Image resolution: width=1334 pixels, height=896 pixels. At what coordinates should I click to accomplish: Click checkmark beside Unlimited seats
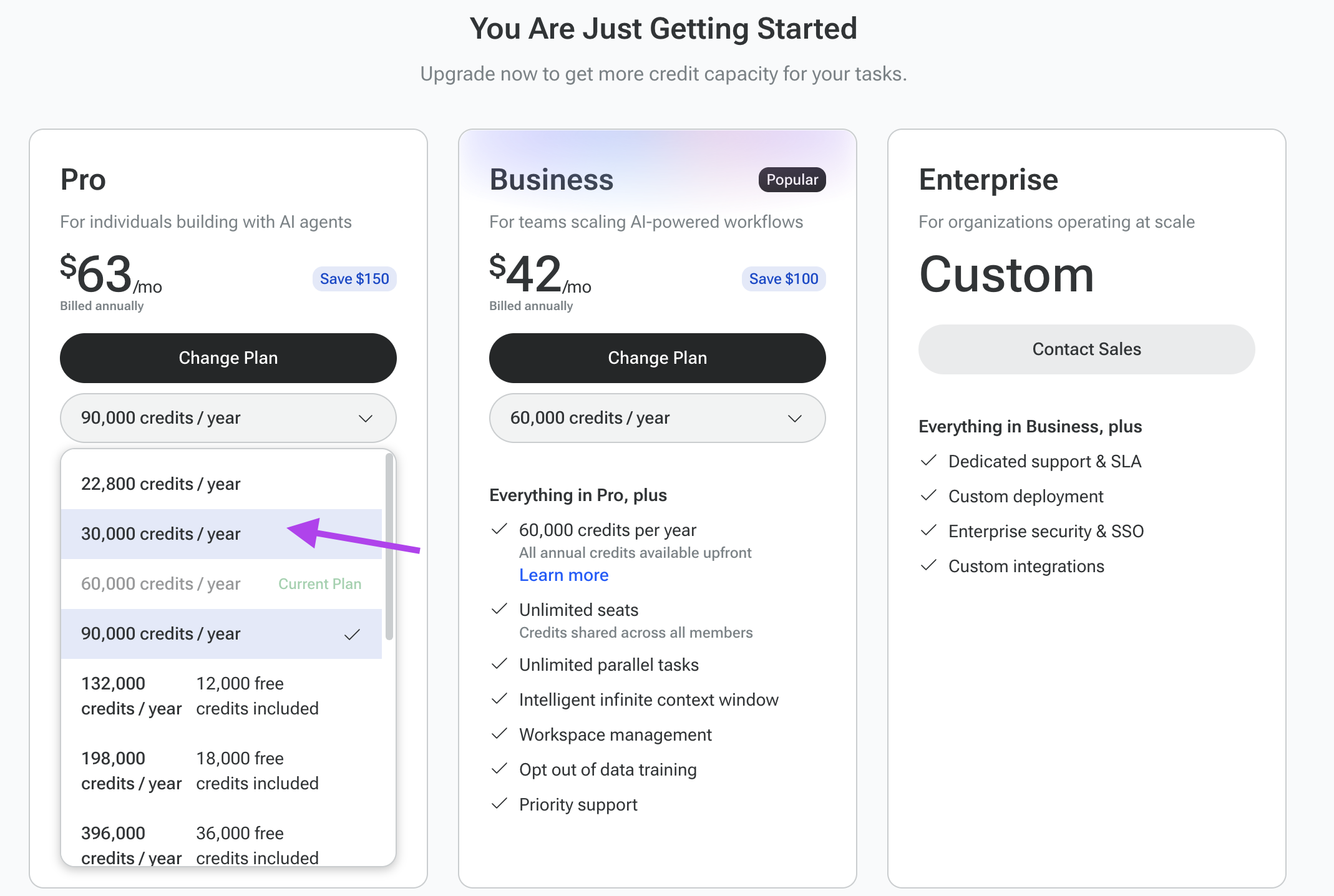(x=499, y=609)
